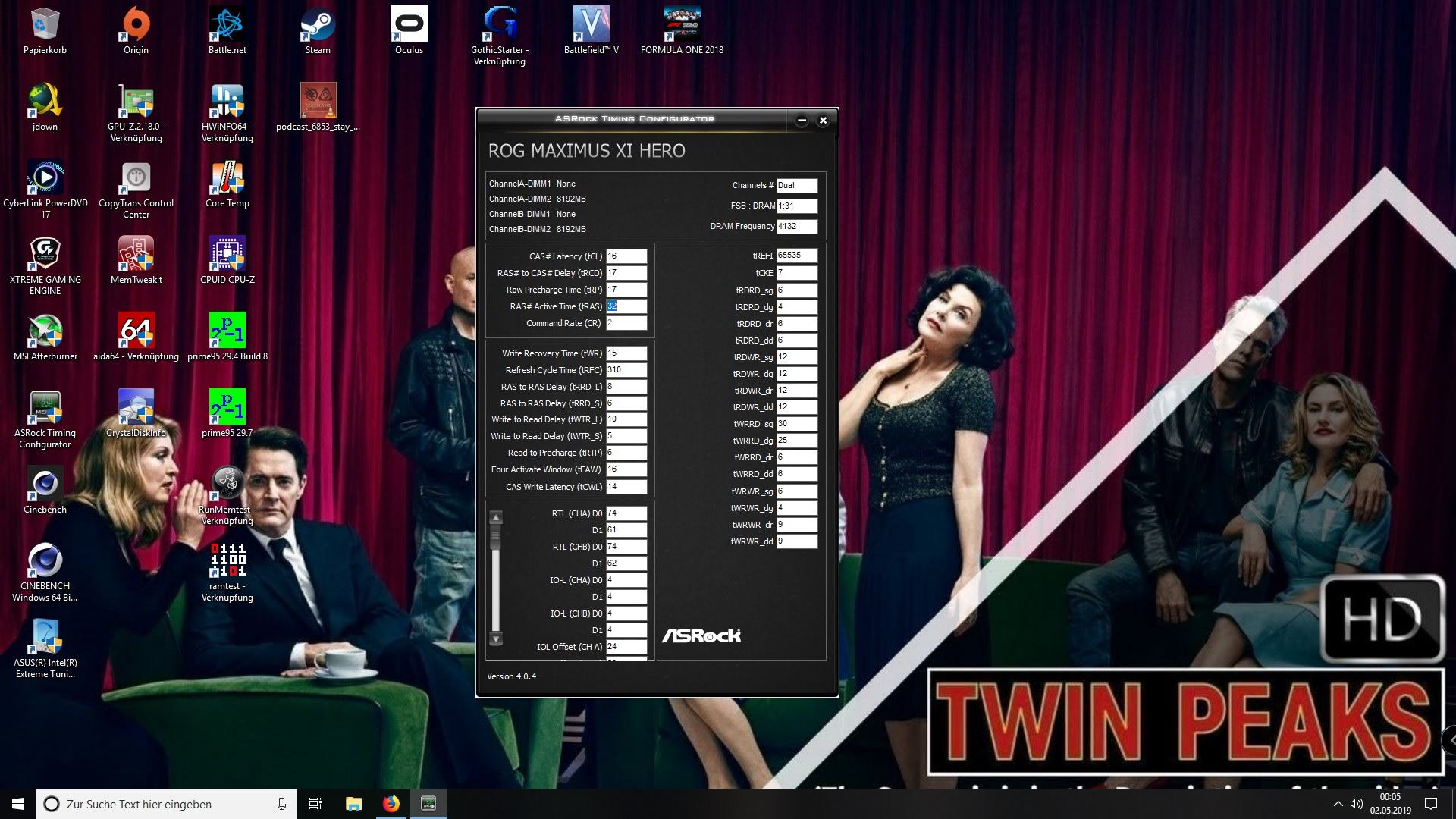The image size is (1456, 819).
Task: Select the GothicStarter shortcut icon
Action: point(500,36)
